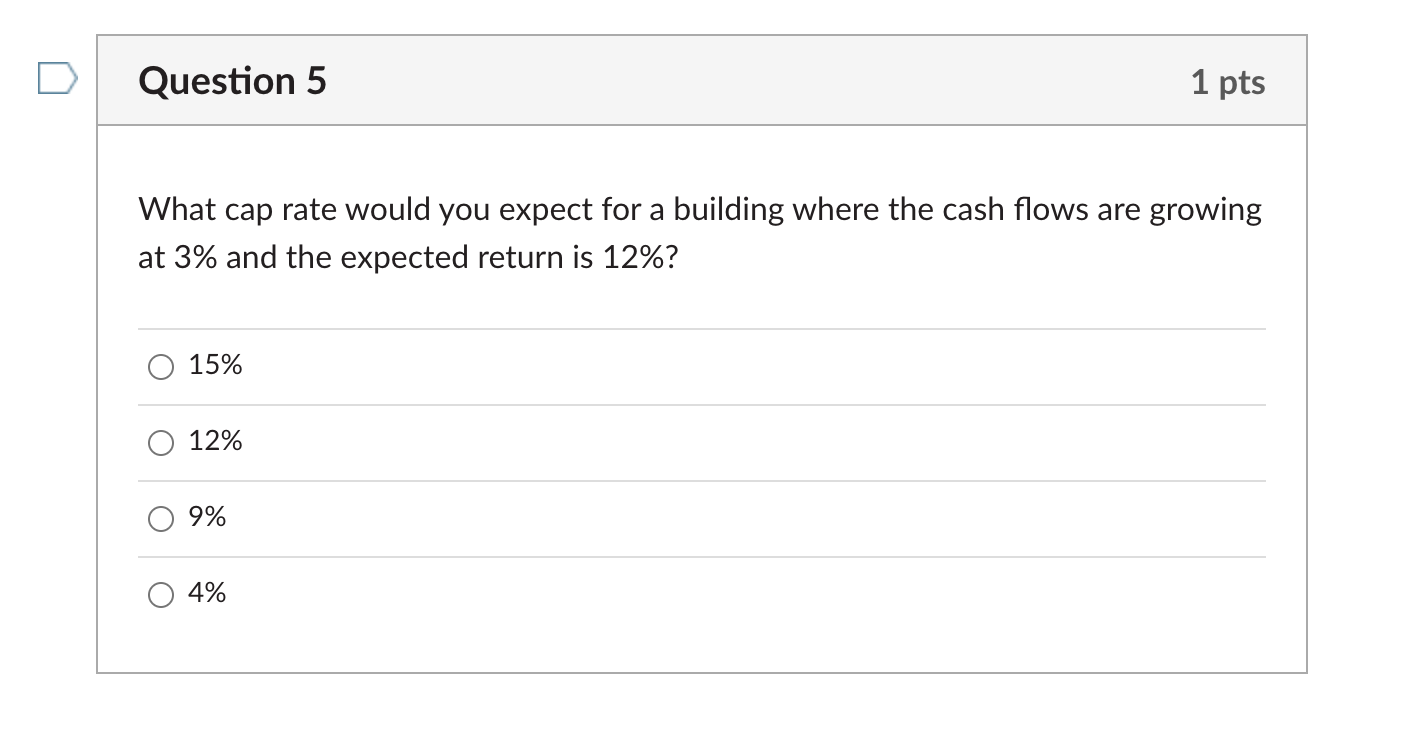The height and width of the screenshot is (744, 1412).
Task: Click the Question 5 header title
Action: 230,81
